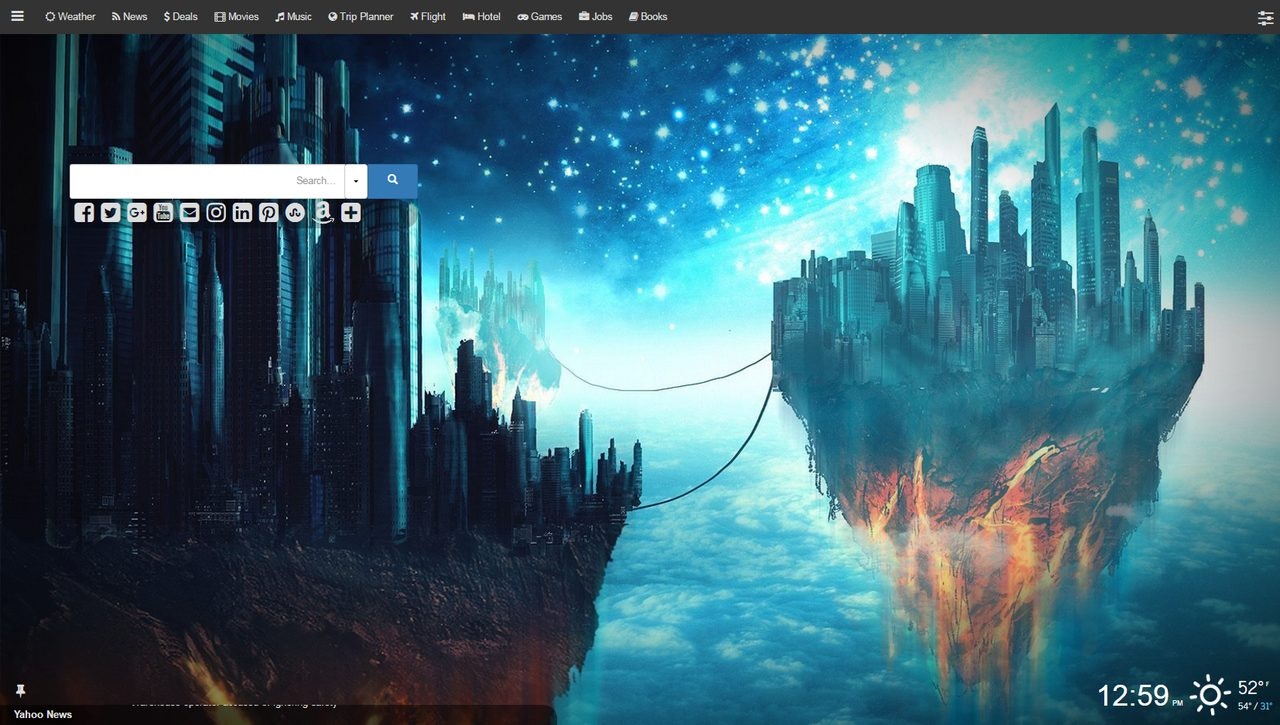Expand shortcuts with the plus icon
Image resolution: width=1280 pixels, height=725 pixels.
tap(350, 212)
